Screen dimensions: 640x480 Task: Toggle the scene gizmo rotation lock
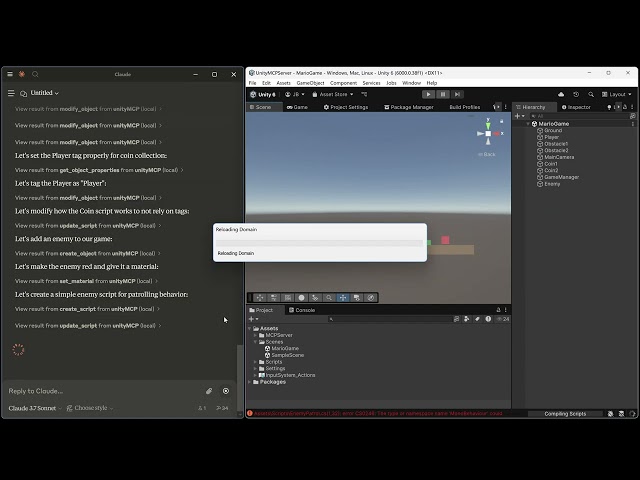(x=502, y=121)
